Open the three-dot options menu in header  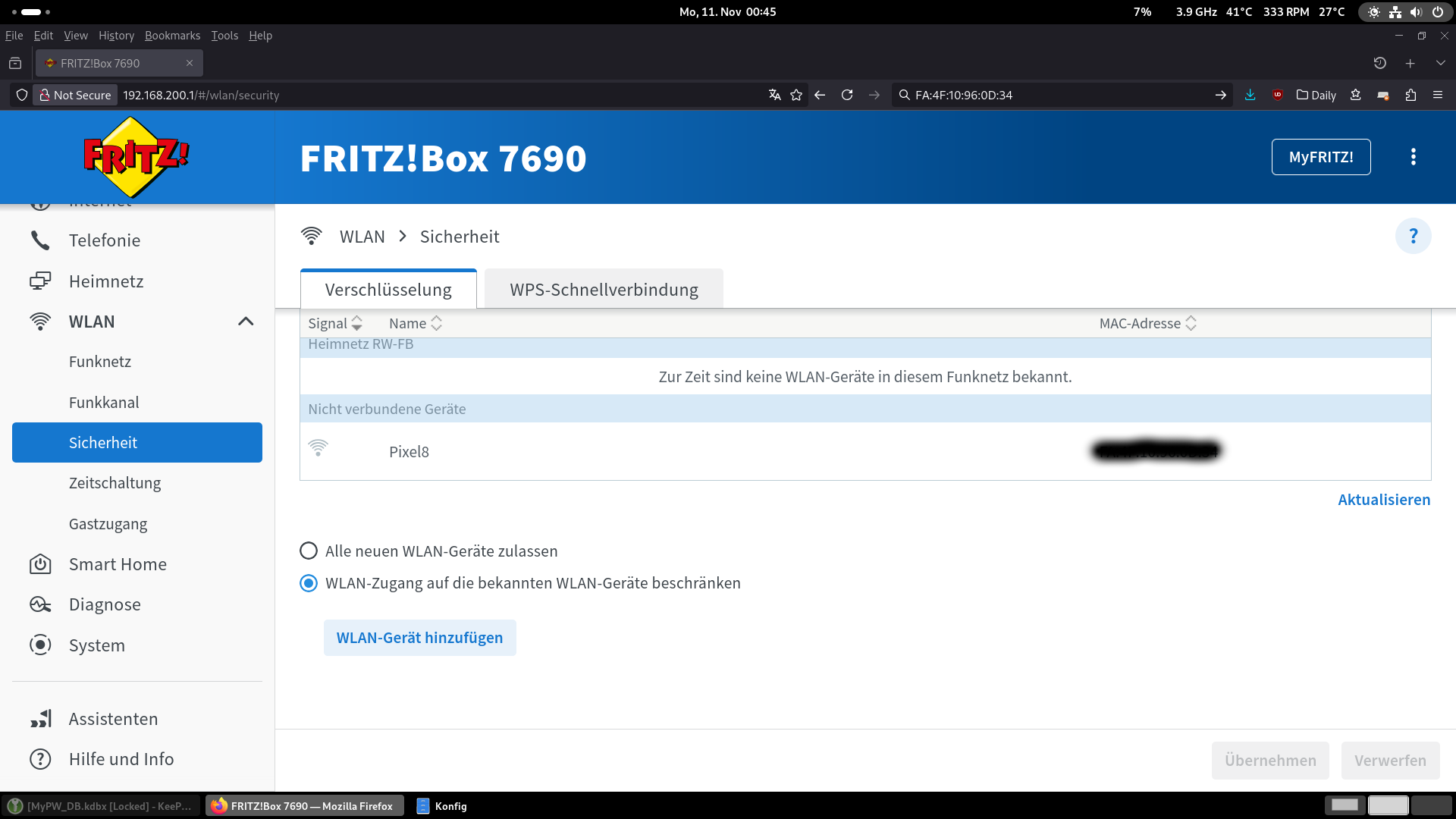tap(1414, 157)
